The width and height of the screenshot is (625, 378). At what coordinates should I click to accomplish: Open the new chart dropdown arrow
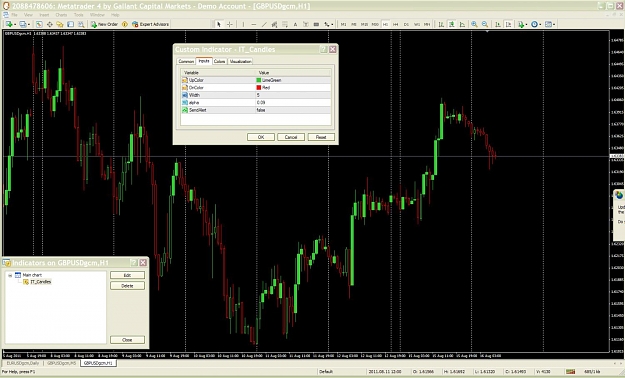[x=15, y=25]
